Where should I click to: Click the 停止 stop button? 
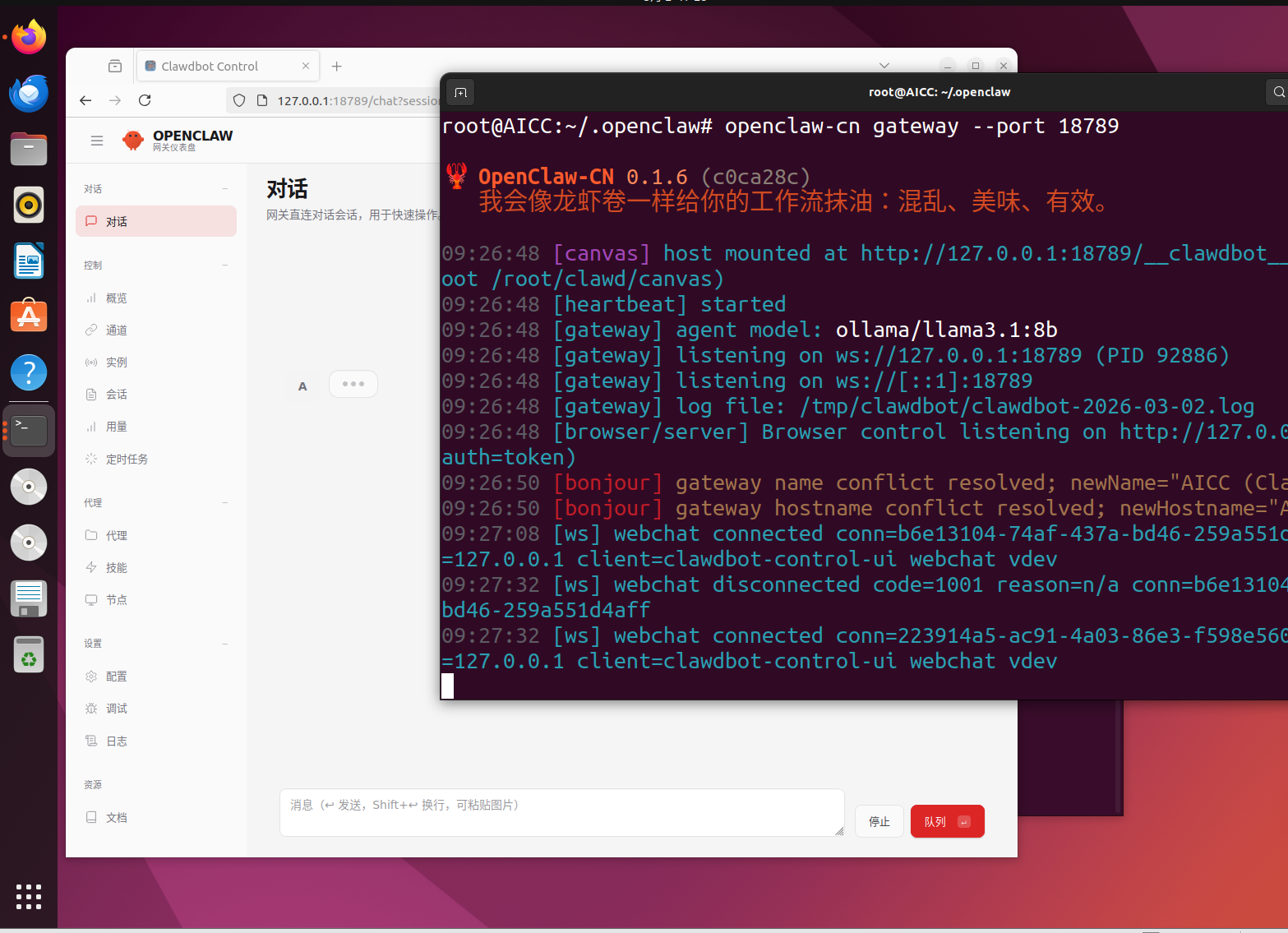[879, 821]
